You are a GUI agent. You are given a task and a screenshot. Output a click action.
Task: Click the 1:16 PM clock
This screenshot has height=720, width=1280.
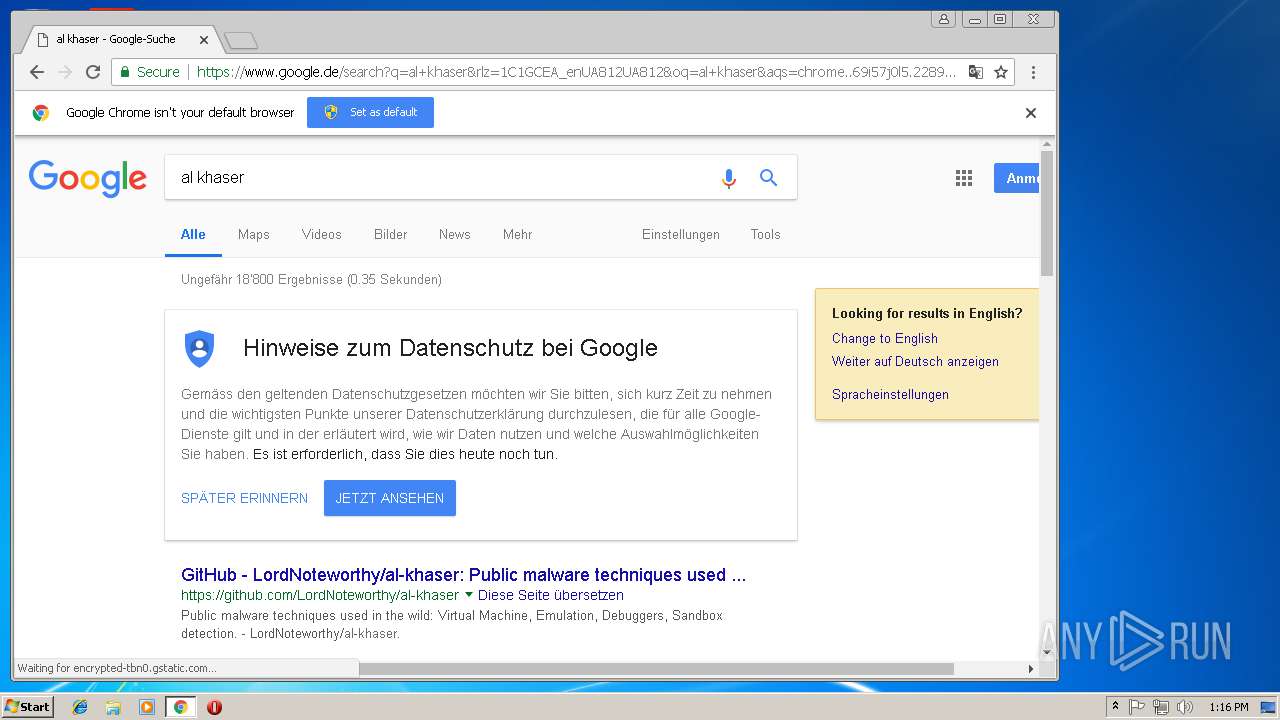click(1229, 707)
